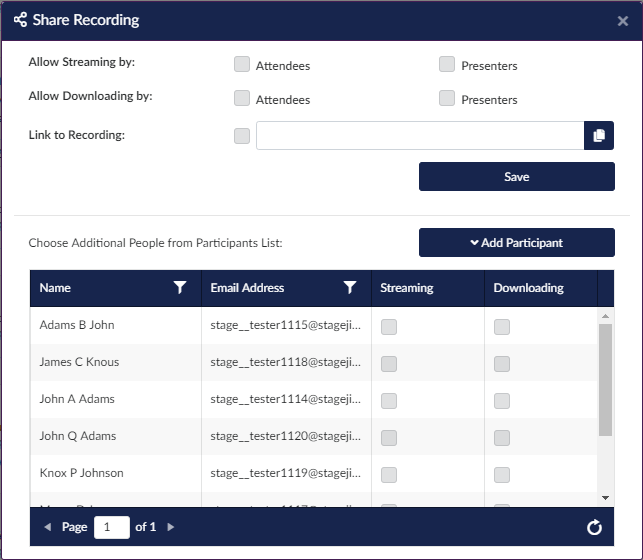The width and height of the screenshot is (643, 560).
Task: Go to next page arrow in pager
Action: click(171, 527)
